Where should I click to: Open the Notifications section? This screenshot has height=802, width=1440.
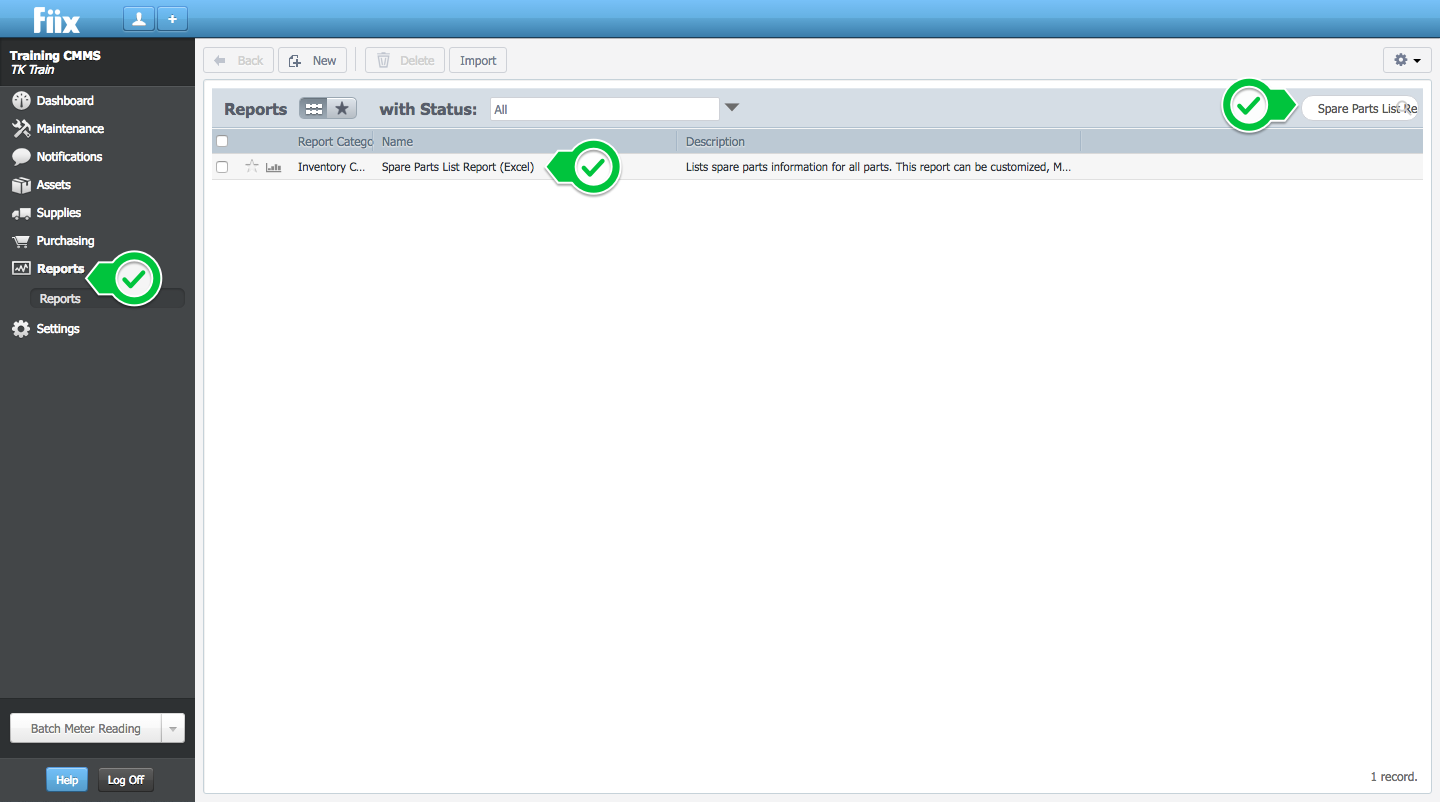[69, 156]
